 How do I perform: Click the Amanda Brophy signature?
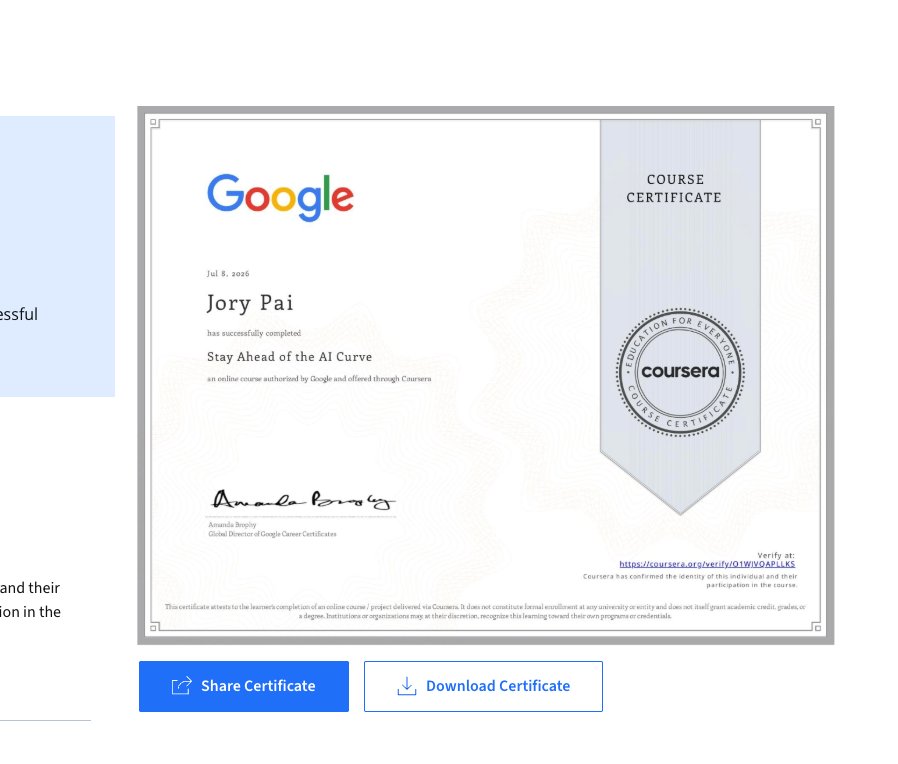pos(302,499)
